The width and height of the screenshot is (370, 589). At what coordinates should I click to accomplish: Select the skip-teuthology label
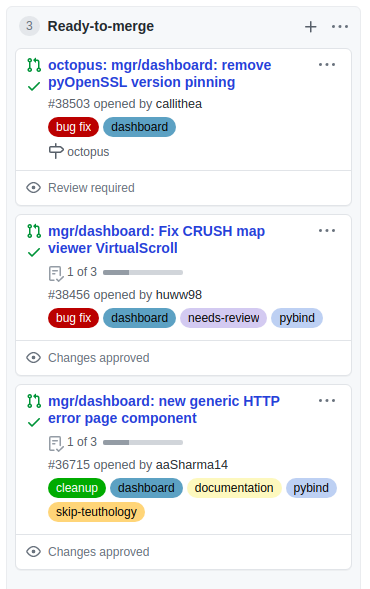96,512
